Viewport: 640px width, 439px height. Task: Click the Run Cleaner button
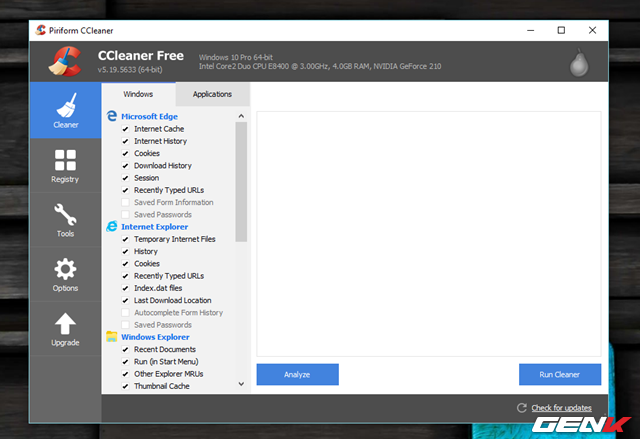[x=559, y=374]
